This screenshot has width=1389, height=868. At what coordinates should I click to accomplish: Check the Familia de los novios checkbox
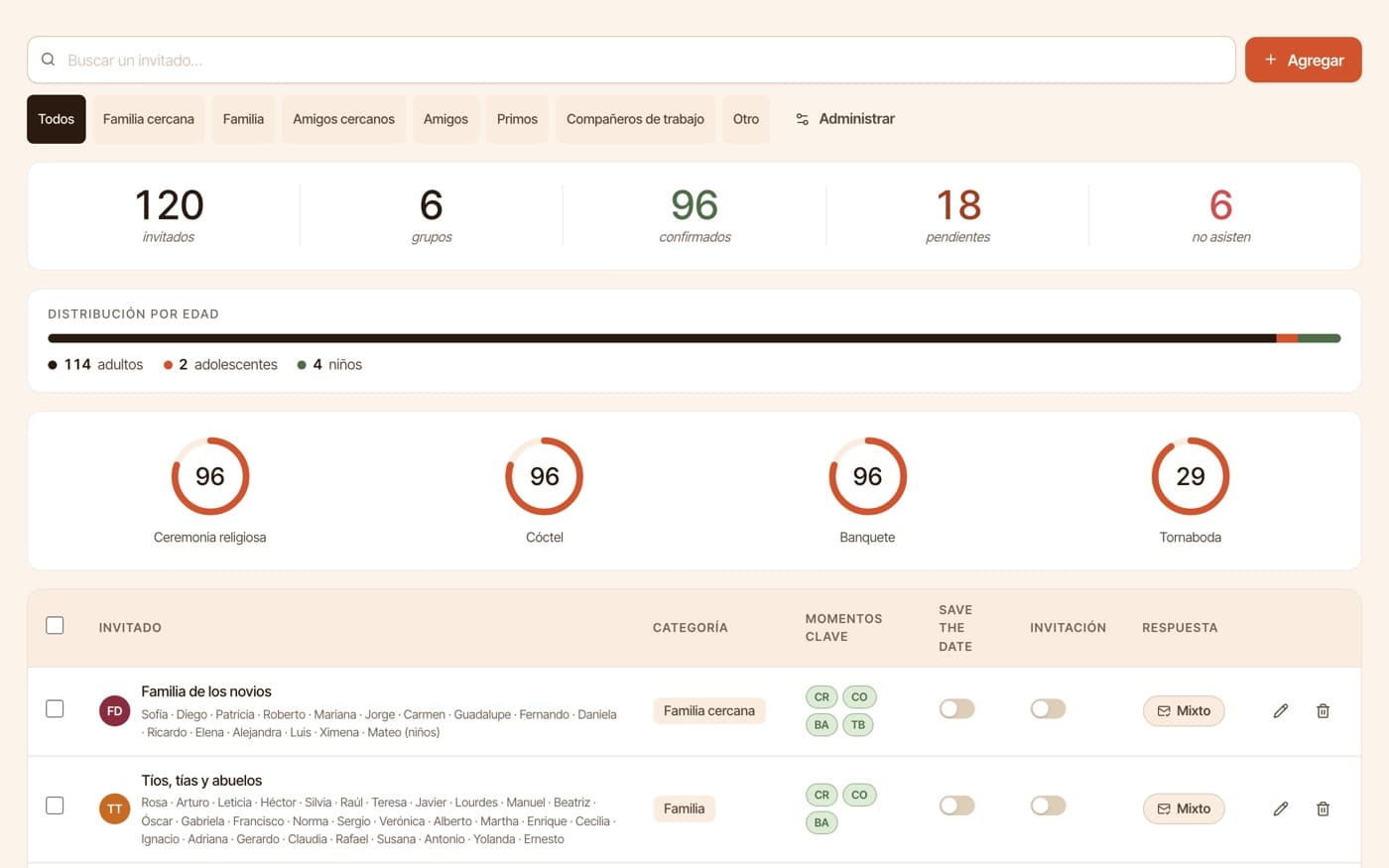55,708
